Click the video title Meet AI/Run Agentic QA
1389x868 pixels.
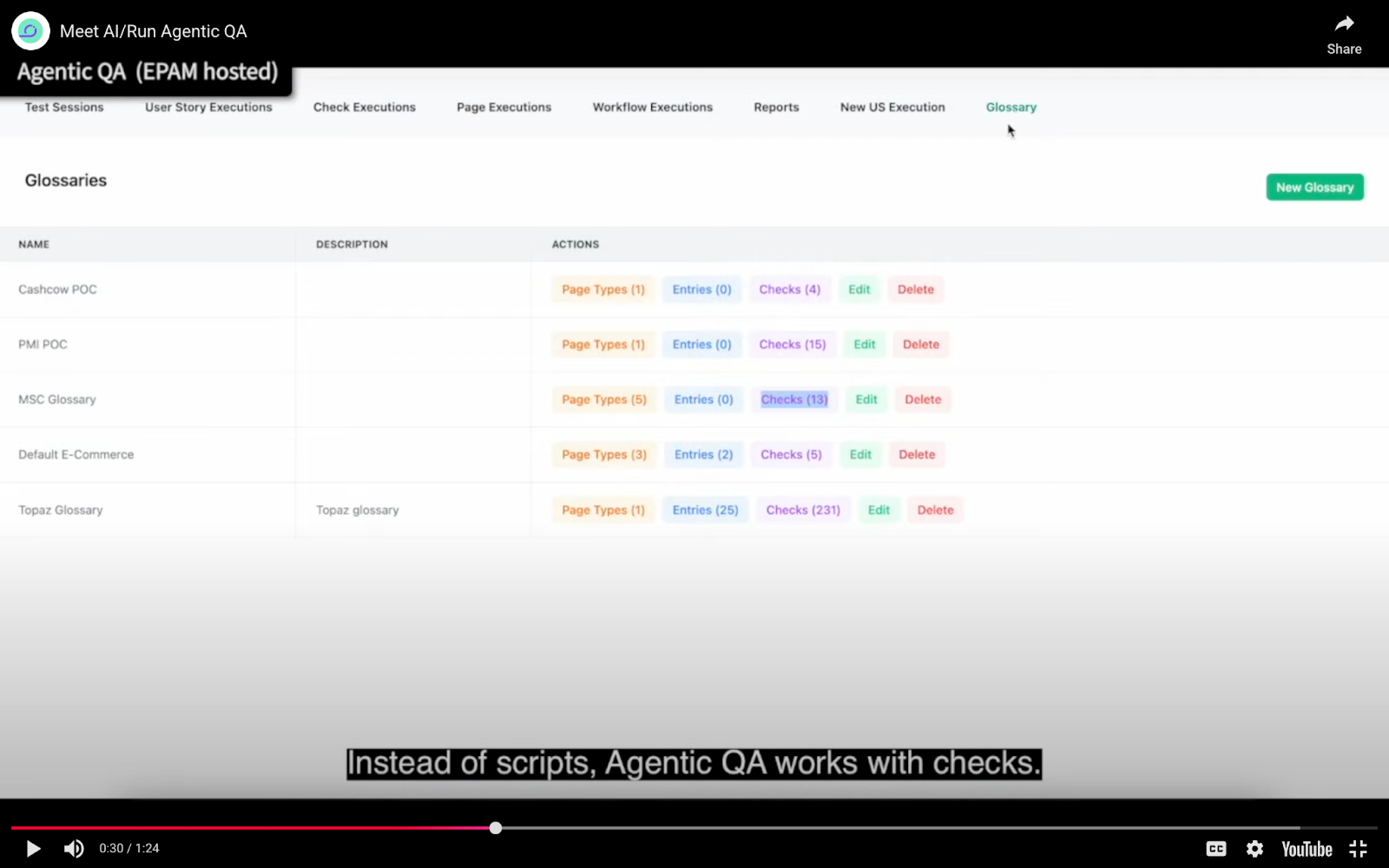[x=154, y=31]
